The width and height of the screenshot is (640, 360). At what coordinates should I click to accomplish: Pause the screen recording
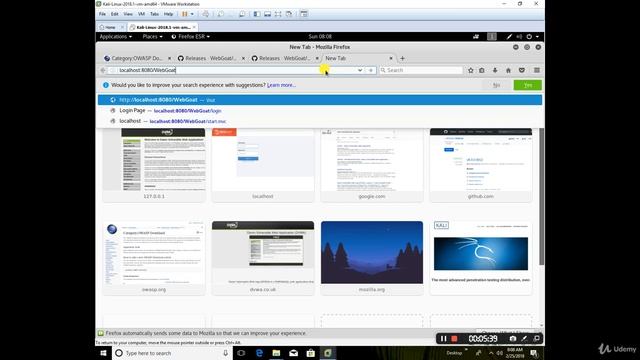[x=443, y=339]
